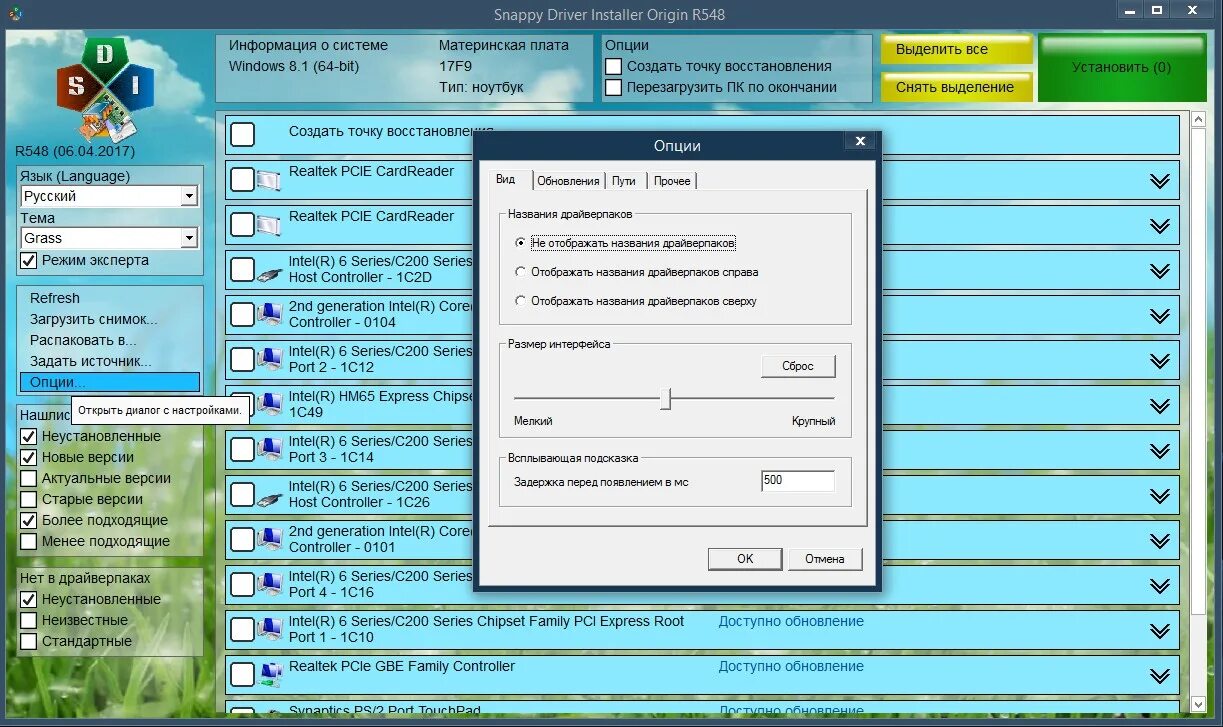Uncheck 'Более подходящие' filter
The height and width of the screenshot is (727, 1223).
[29, 520]
